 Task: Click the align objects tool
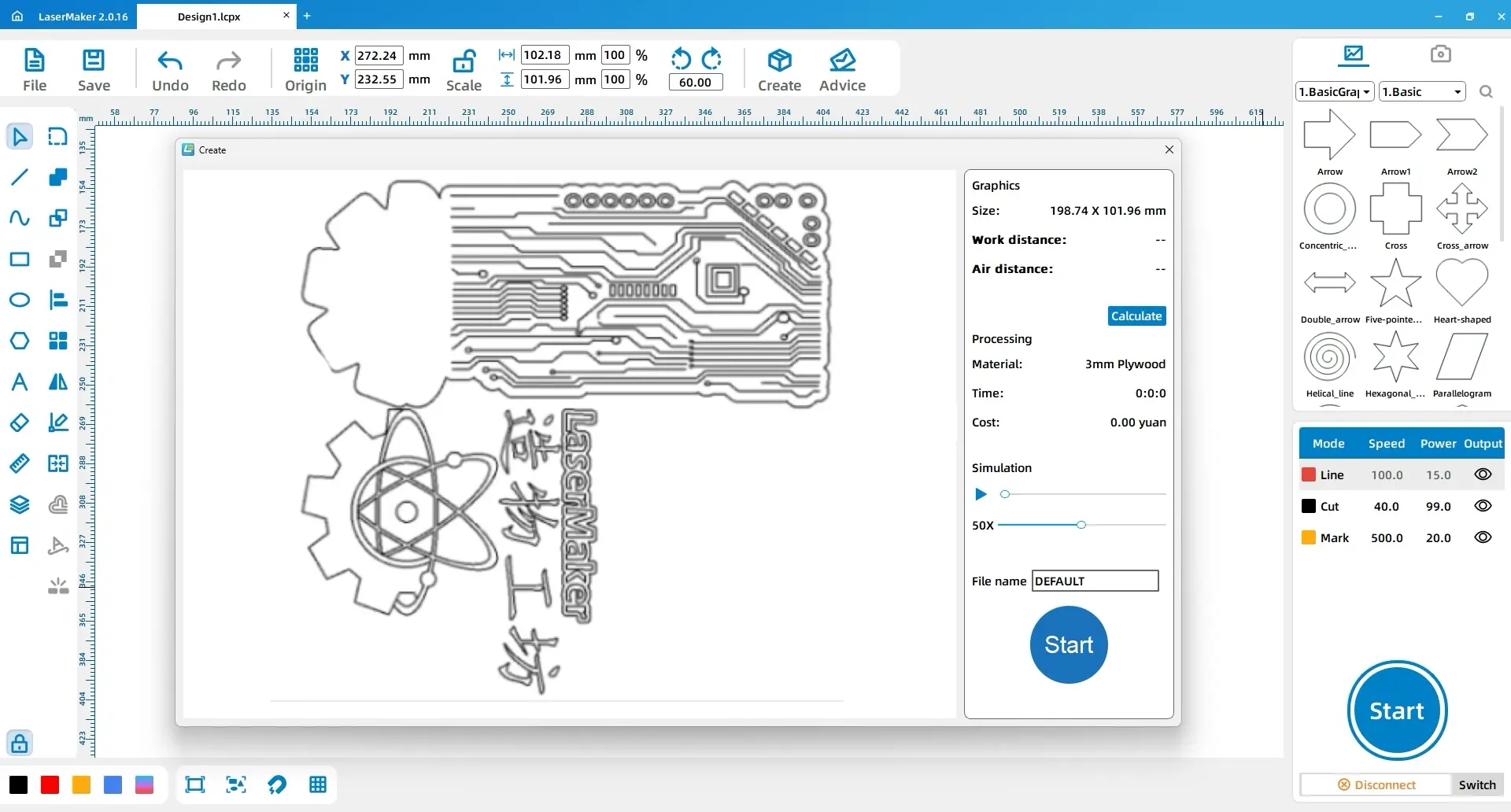click(x=58, y=300)
